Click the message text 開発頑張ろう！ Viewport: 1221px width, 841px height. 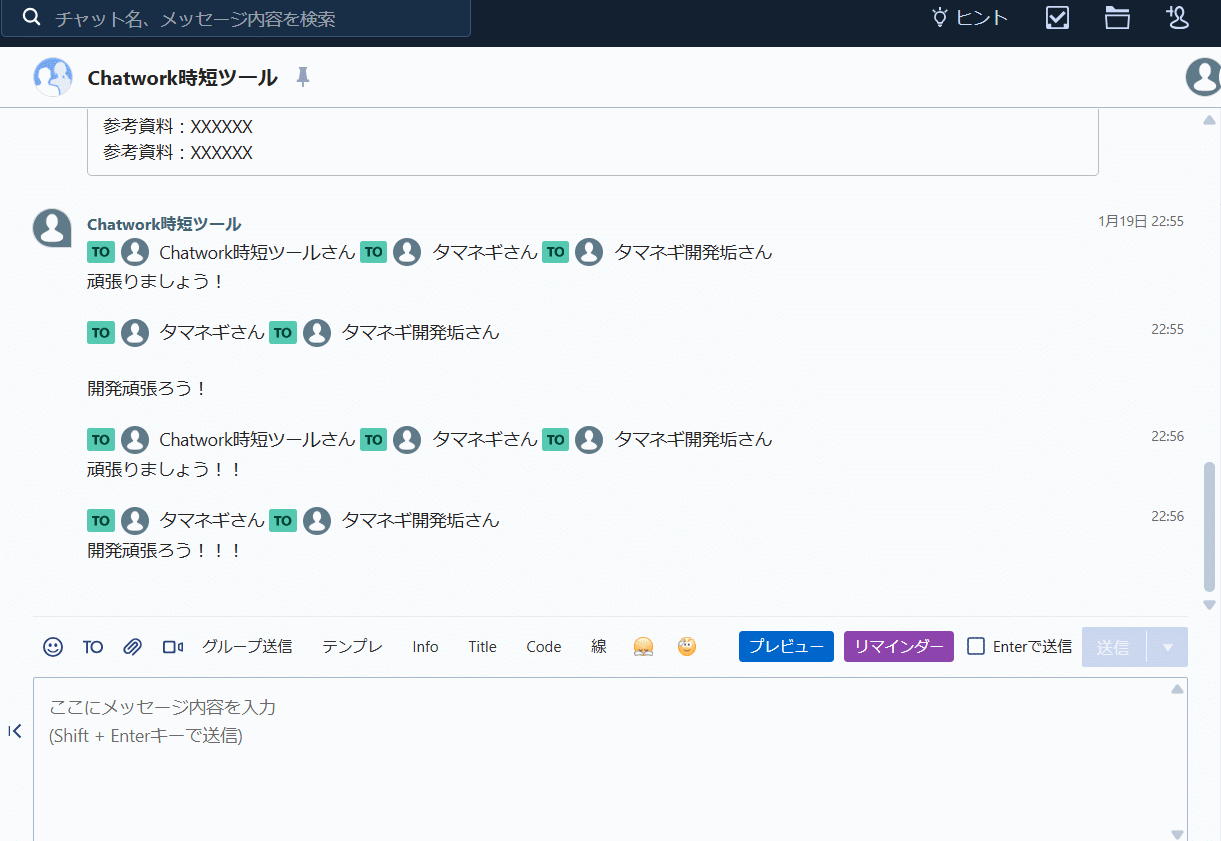click(147, 388)
